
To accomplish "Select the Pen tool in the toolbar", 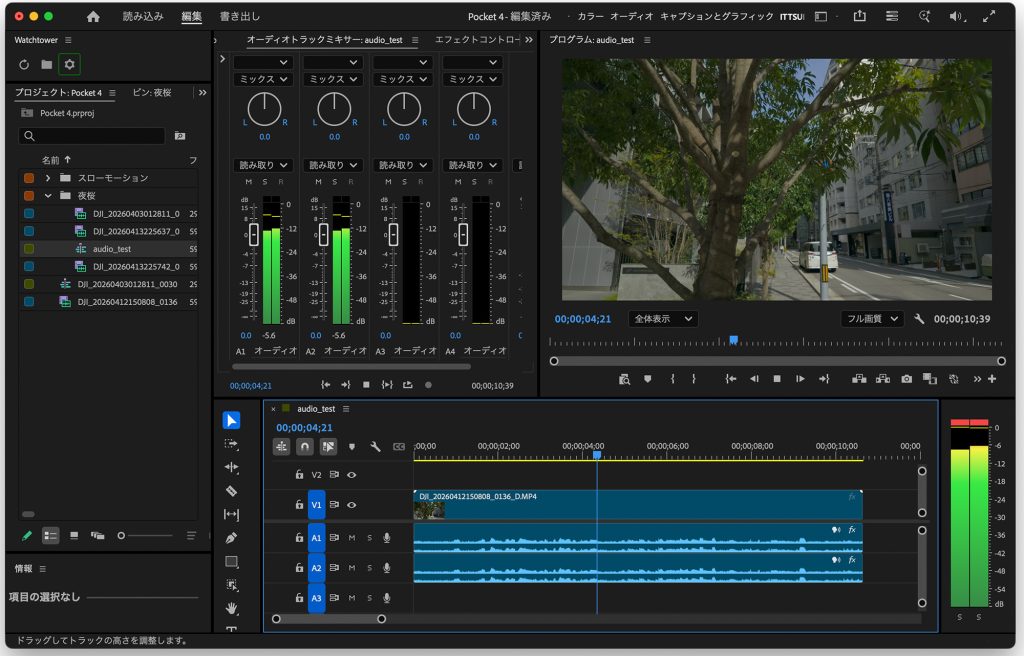I will pos(231,538).
